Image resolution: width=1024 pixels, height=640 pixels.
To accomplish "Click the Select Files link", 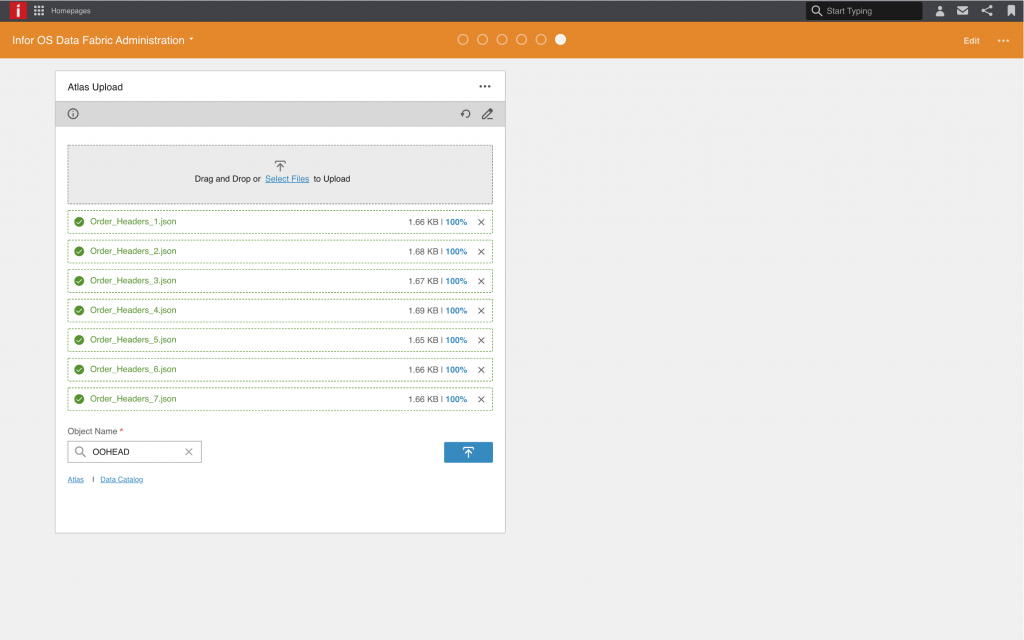I will point(287,179).
